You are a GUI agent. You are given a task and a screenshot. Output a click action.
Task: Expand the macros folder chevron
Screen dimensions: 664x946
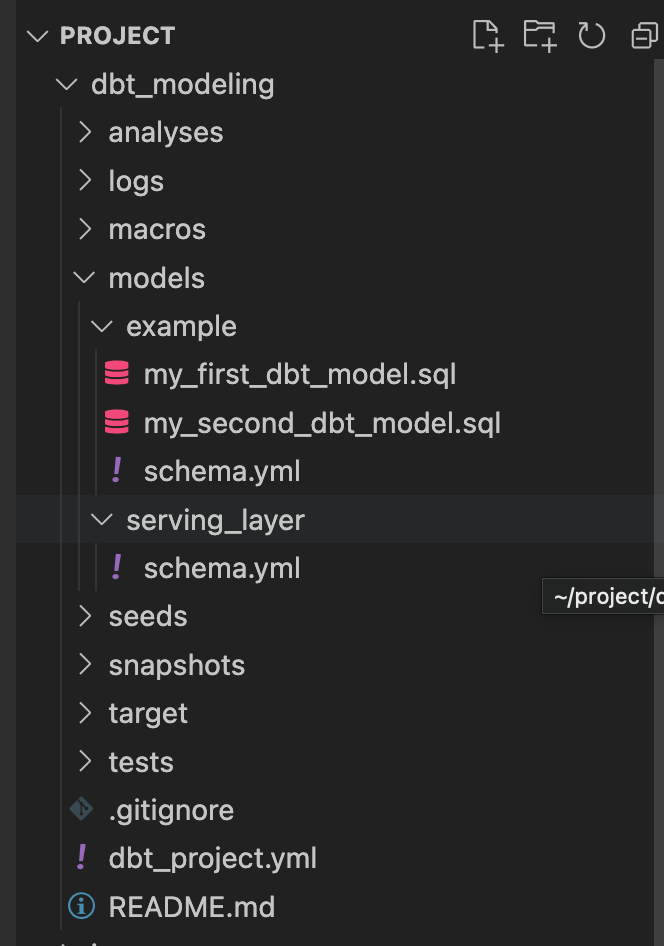[x=86, y=229]
